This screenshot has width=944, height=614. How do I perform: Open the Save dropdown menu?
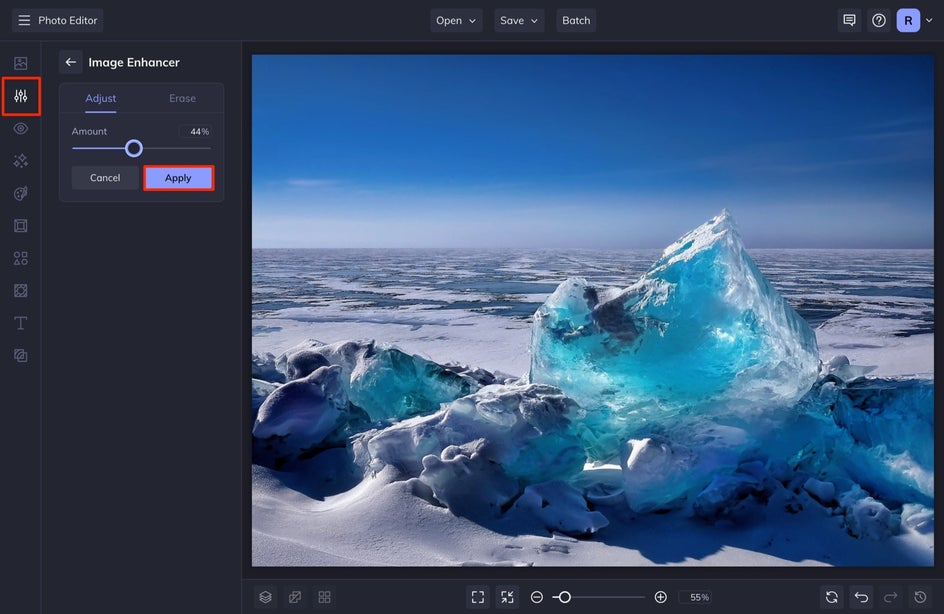519,20
